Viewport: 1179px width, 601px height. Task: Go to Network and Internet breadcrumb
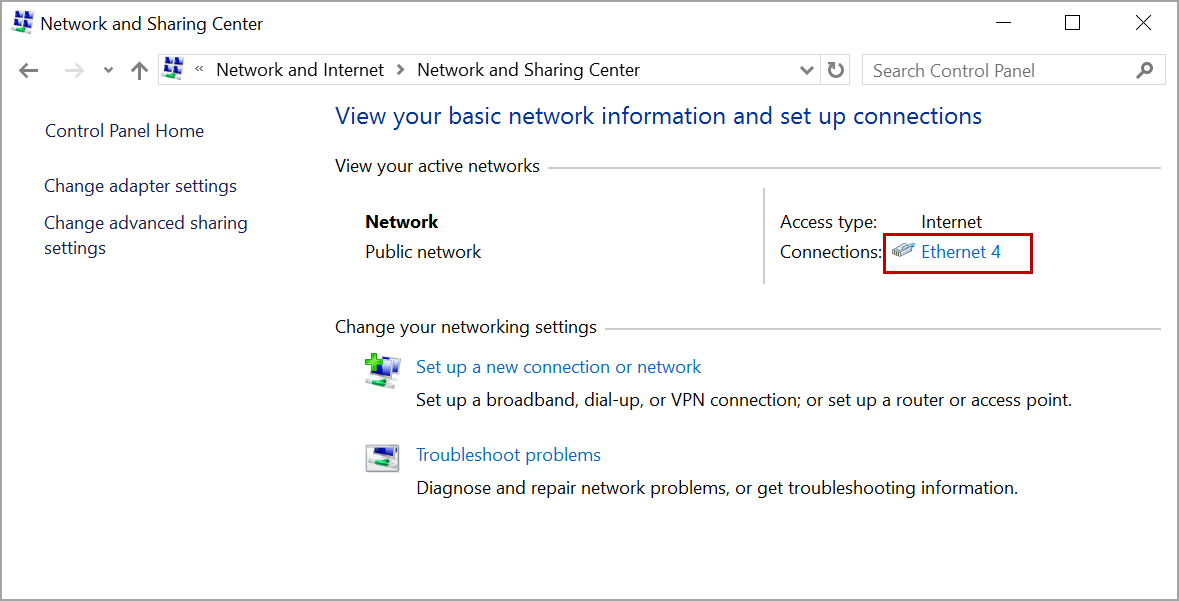coord(300,70)
